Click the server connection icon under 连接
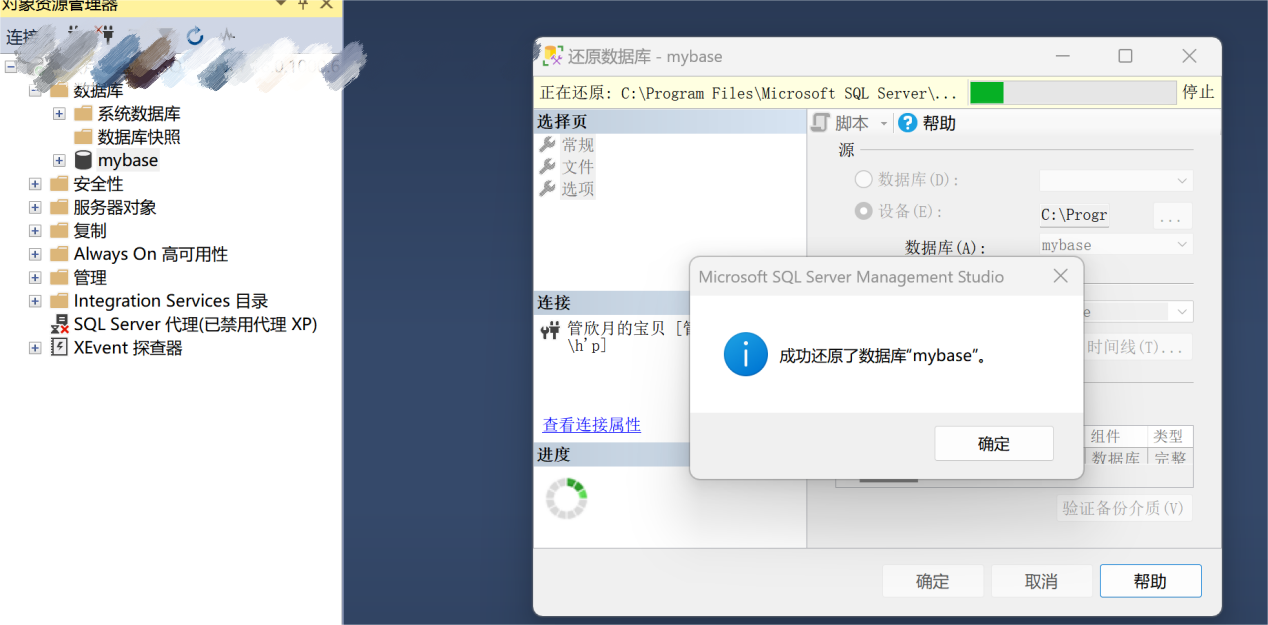The width and height of the screenshot is (1268, 625). (x=550, y=328)
